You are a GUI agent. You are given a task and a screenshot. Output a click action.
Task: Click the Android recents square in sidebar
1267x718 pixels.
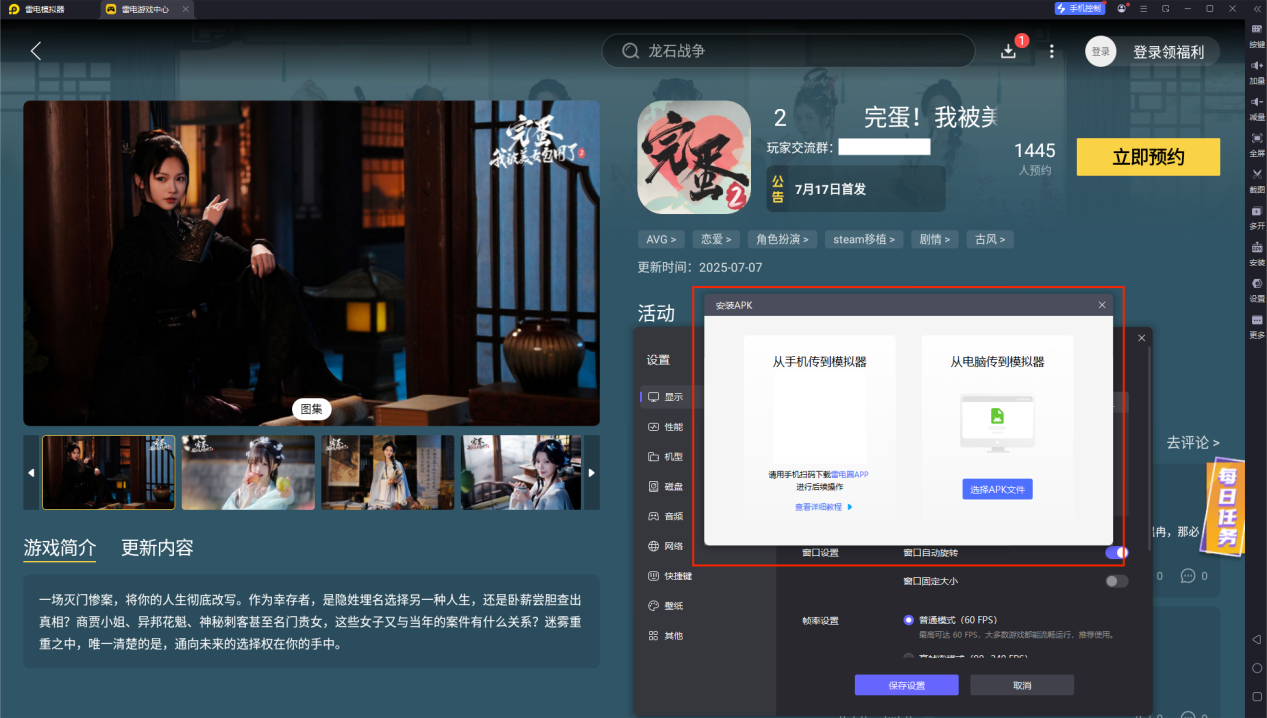point(1257,696)
